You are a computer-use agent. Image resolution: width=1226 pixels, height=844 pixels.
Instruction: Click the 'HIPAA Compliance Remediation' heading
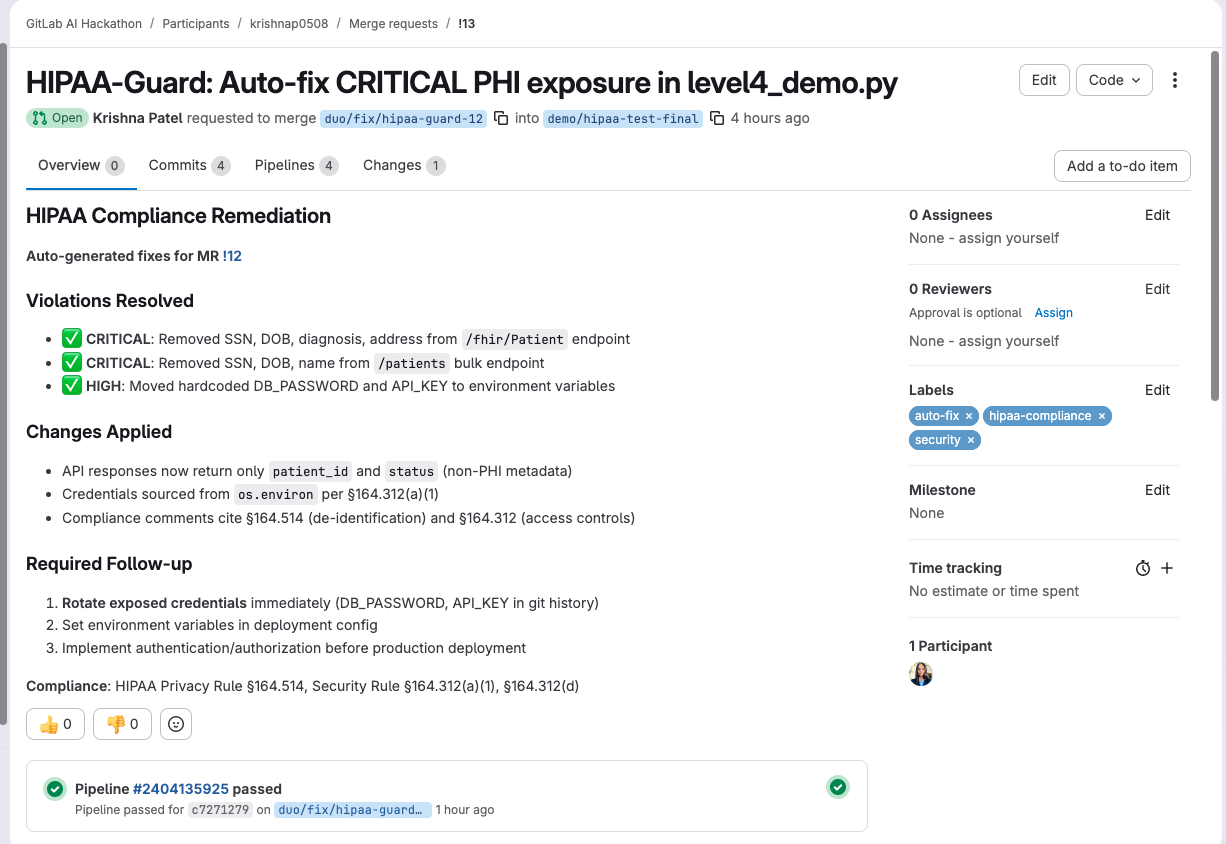coord(179,216)
